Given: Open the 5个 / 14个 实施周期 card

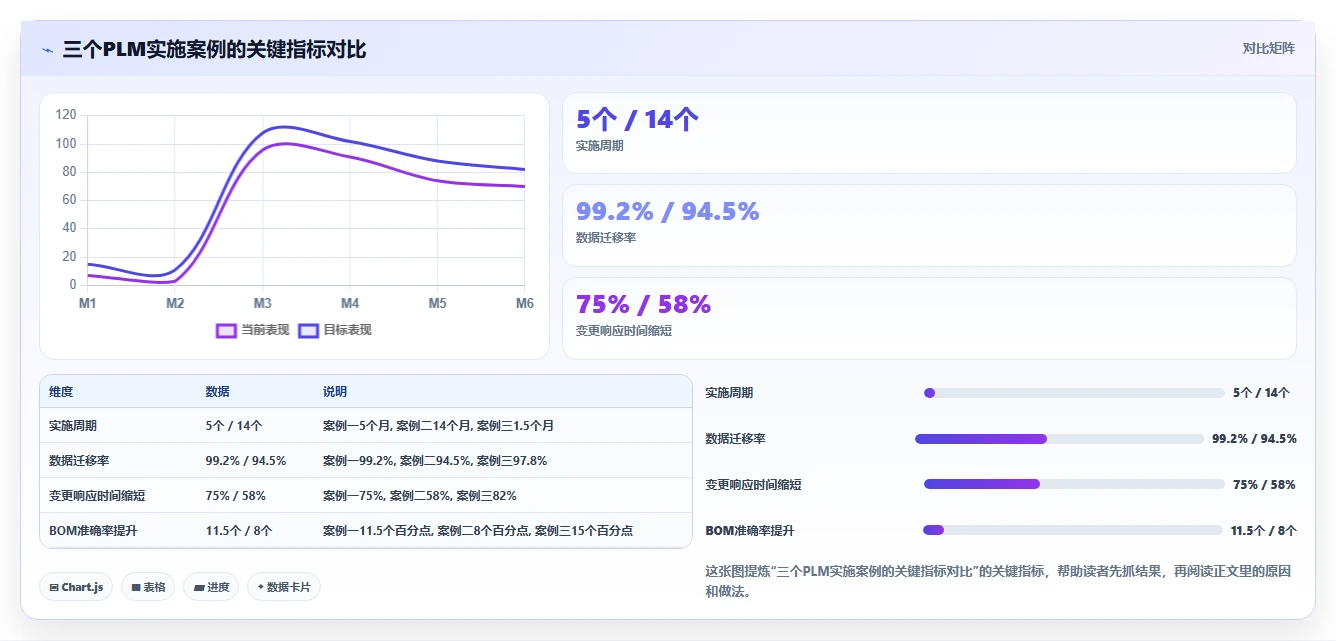Looking at the screenshot, I should [x=929, y=133].
